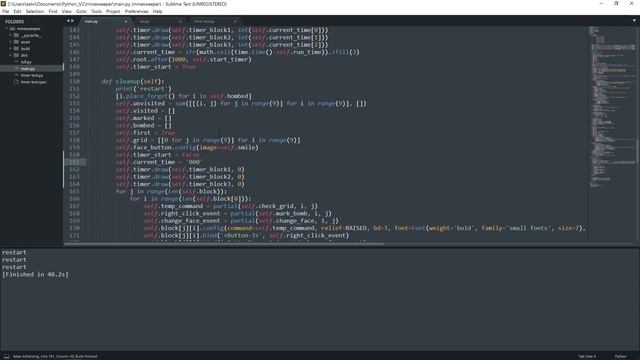
Task: Click the '[Finished in 40.2s]' output line
Action: [36, 275]
